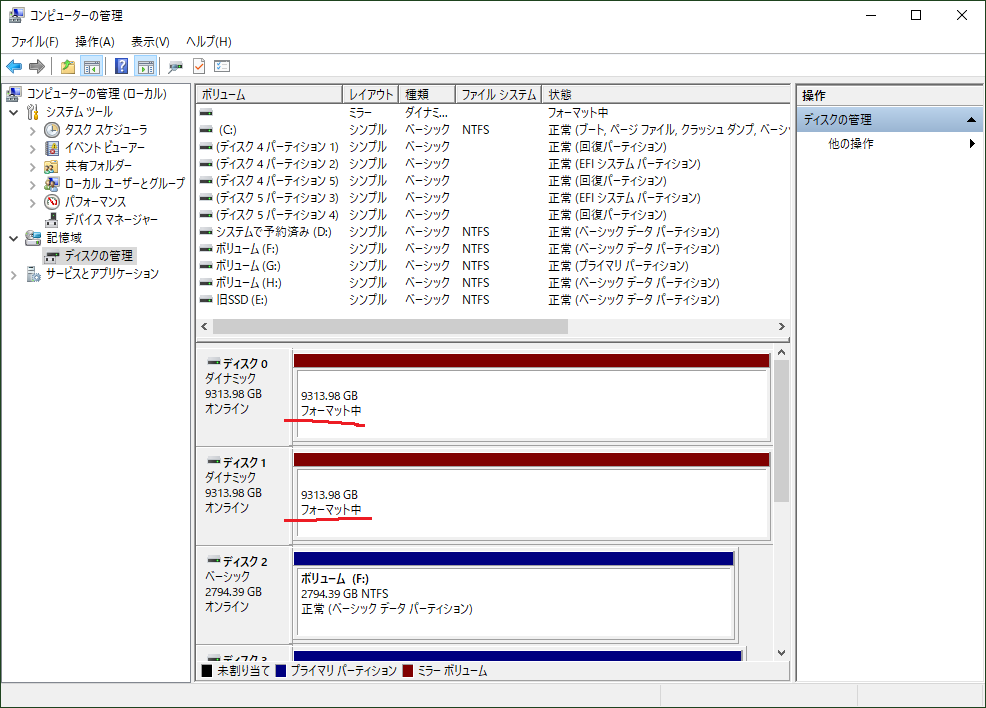Image resolution: width=986 pixels, height=708 pixels.
Task: Collapse the ディスクの管理 actions section
Action: click(x=971, y=119)
